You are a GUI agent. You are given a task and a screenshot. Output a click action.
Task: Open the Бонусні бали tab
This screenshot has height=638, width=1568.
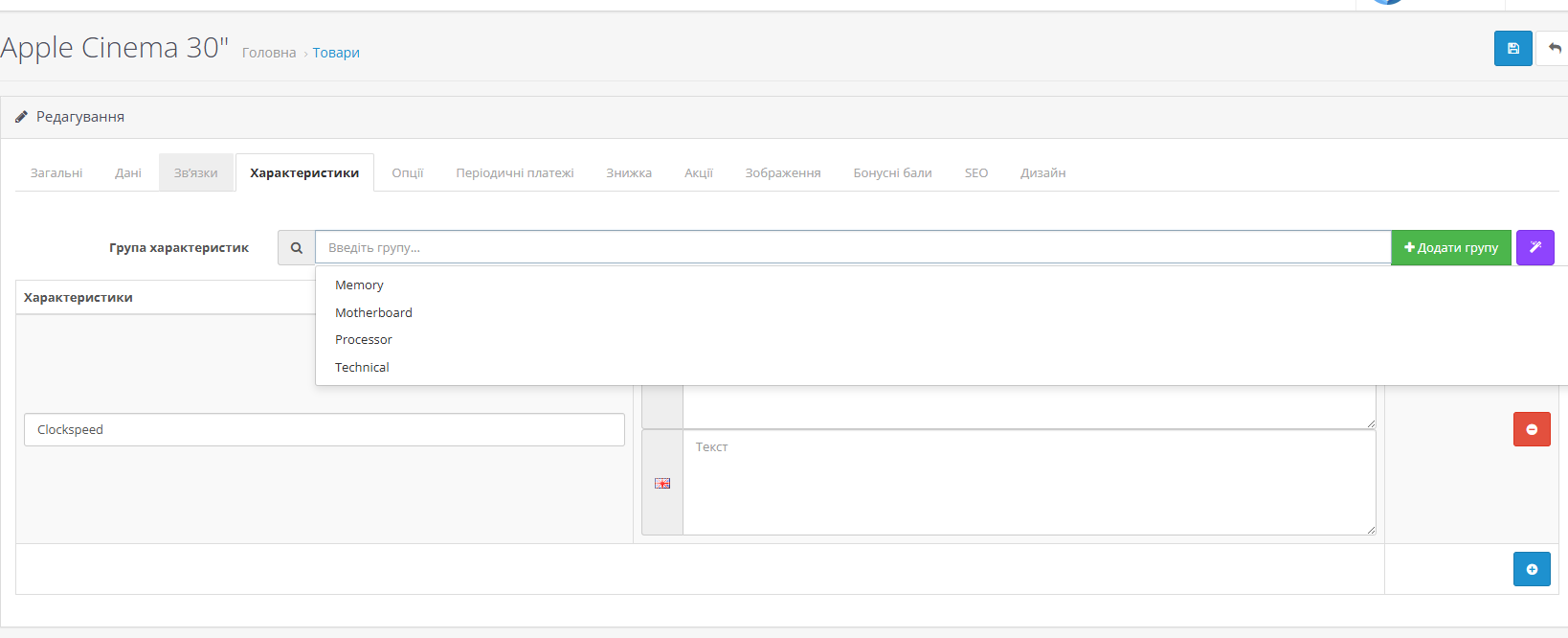pos(893,172)
